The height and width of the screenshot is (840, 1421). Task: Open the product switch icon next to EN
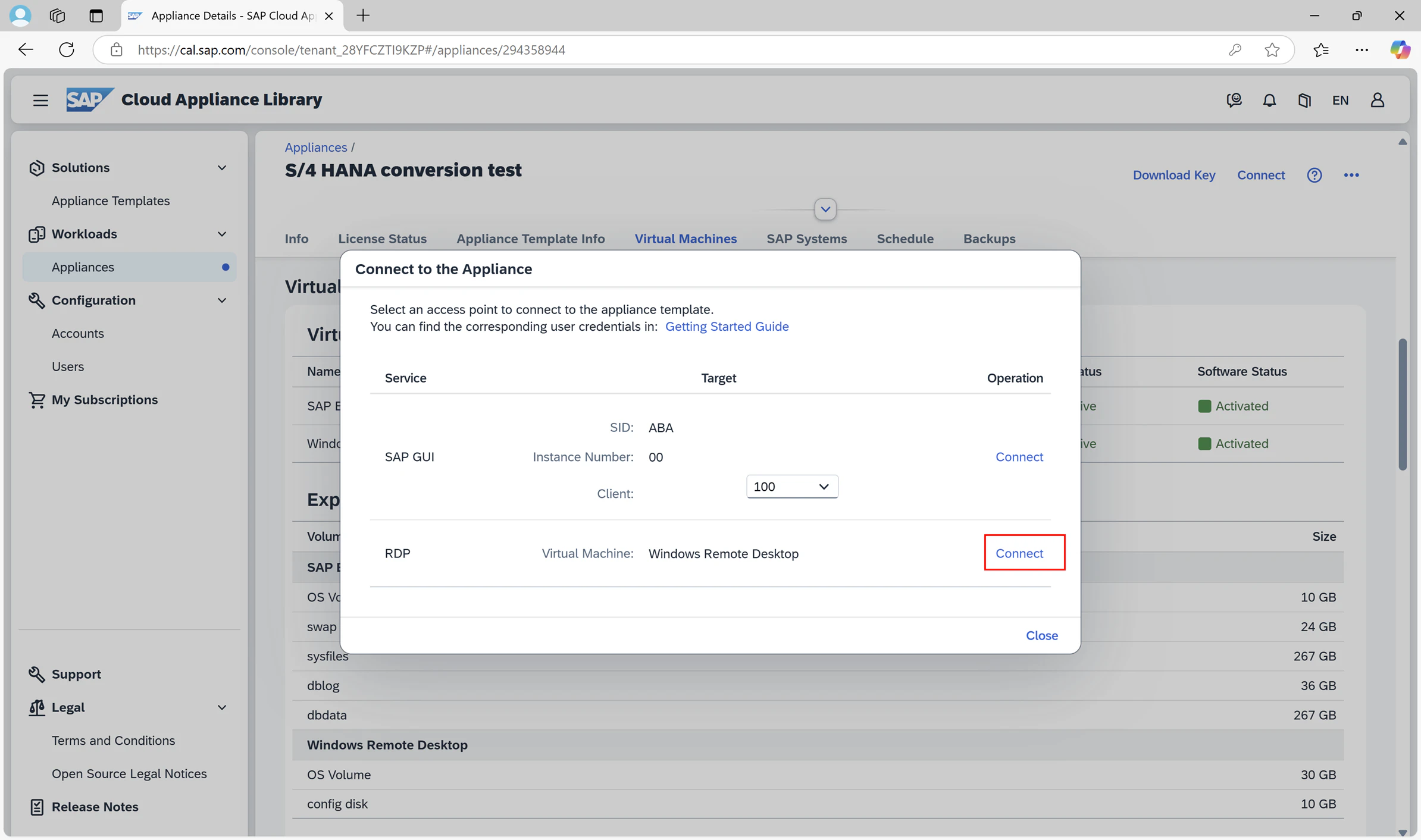tap(1304, 100)
